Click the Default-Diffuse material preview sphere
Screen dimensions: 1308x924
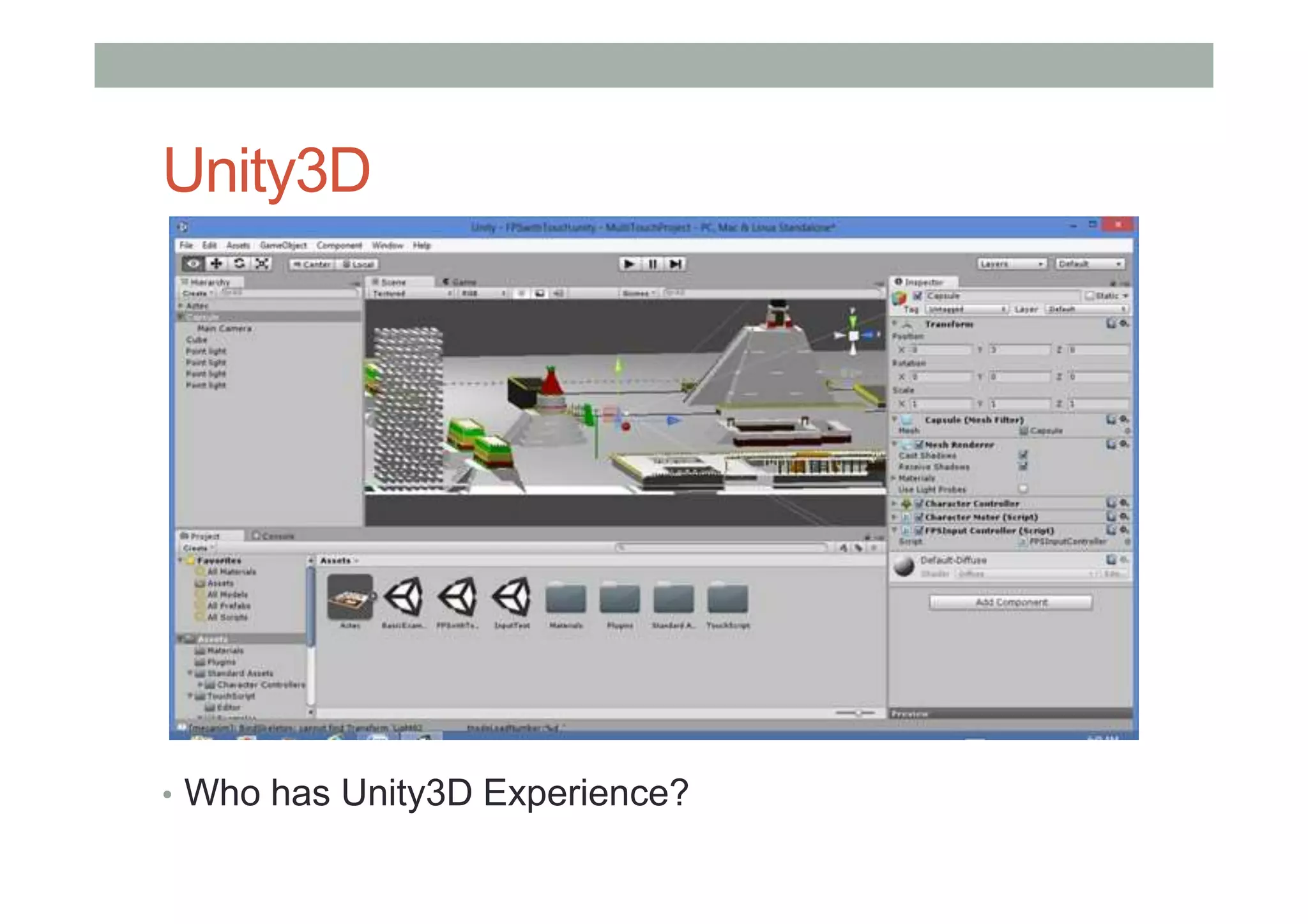coord(904,566)
